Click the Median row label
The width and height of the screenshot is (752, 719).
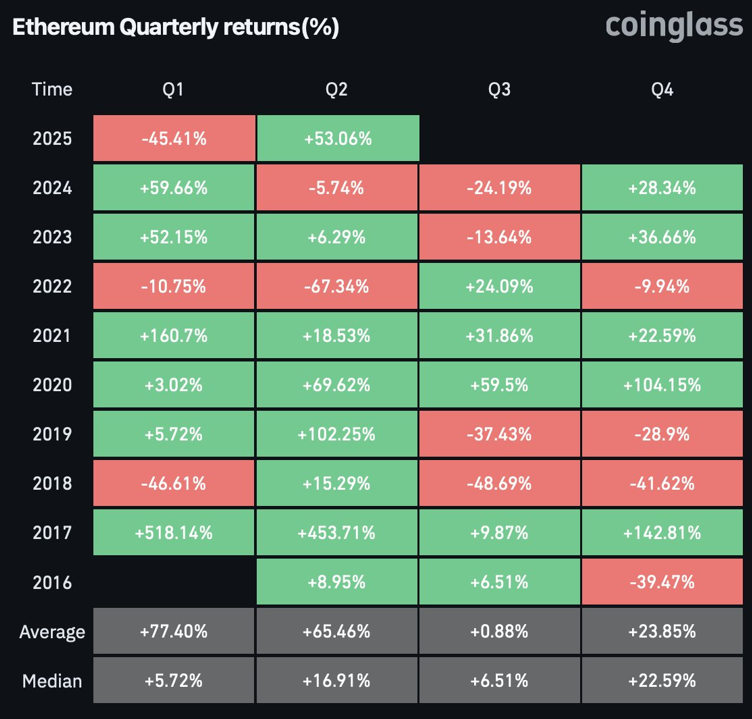tap(52, 681)
